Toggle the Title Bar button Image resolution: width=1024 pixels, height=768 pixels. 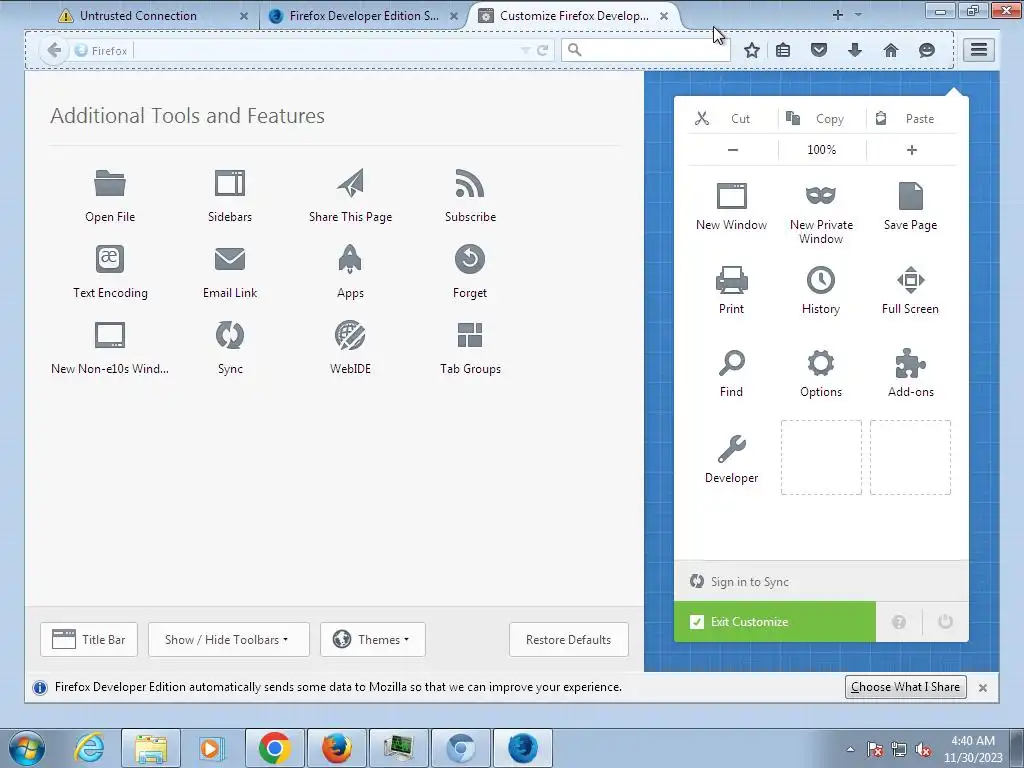(89, 639)
